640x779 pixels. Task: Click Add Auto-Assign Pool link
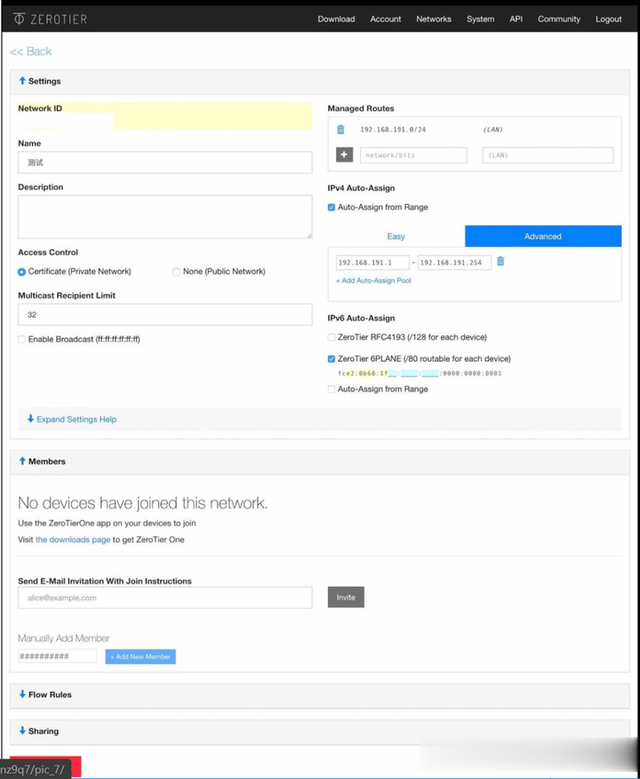tap(374, 281)
